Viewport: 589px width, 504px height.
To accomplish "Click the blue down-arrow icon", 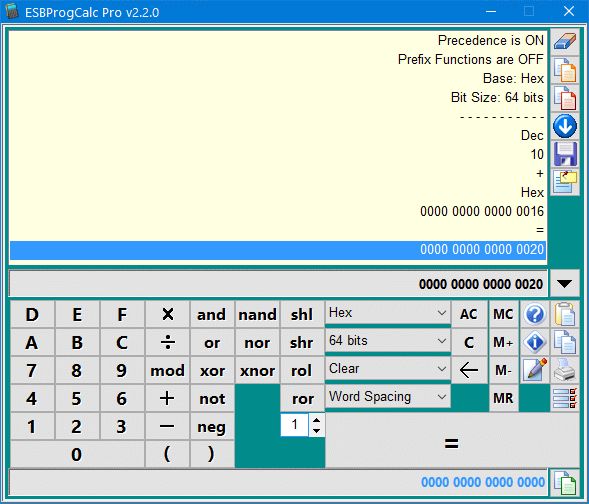I will [x=565, y=126].
